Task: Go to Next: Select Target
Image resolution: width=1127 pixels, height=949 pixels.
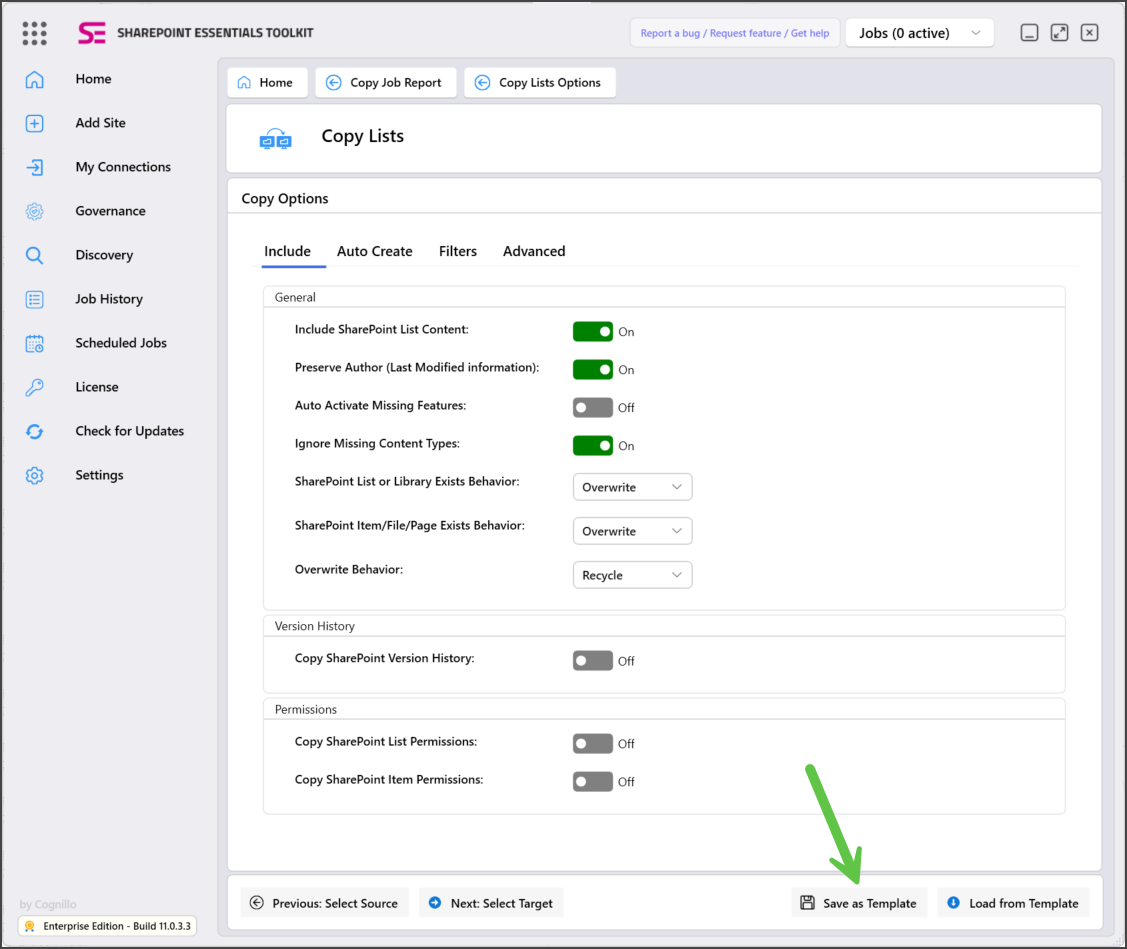Action: [492, 903]
